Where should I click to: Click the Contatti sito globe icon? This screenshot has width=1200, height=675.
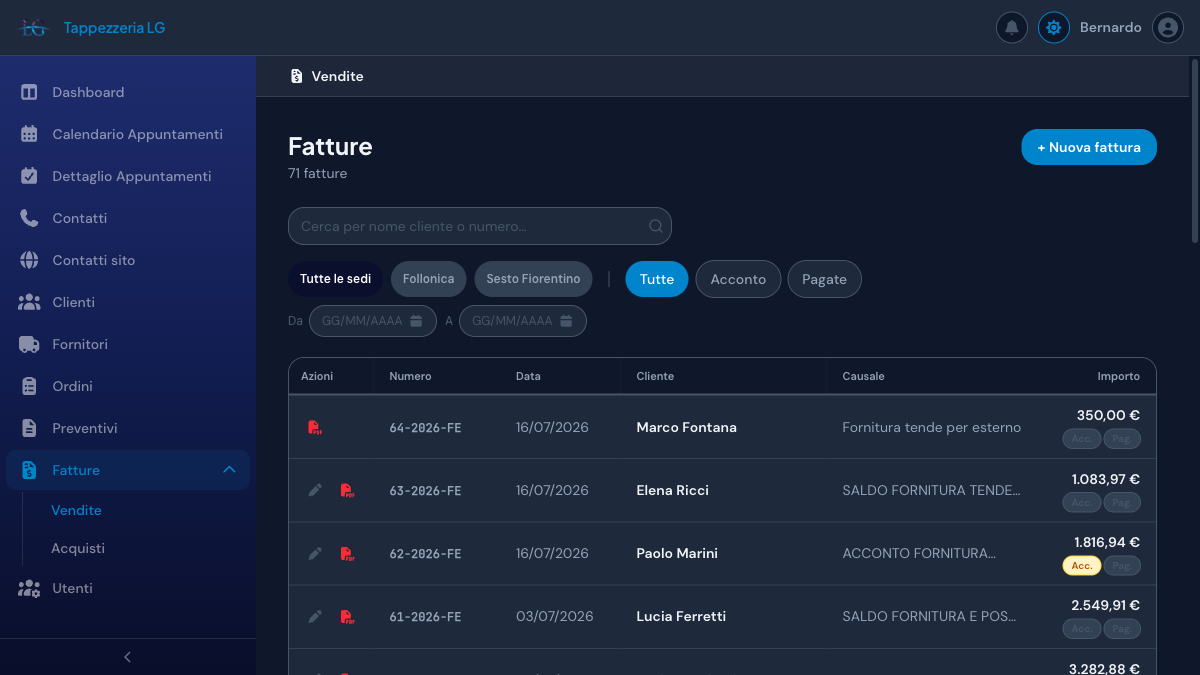(x=29, y=260)
